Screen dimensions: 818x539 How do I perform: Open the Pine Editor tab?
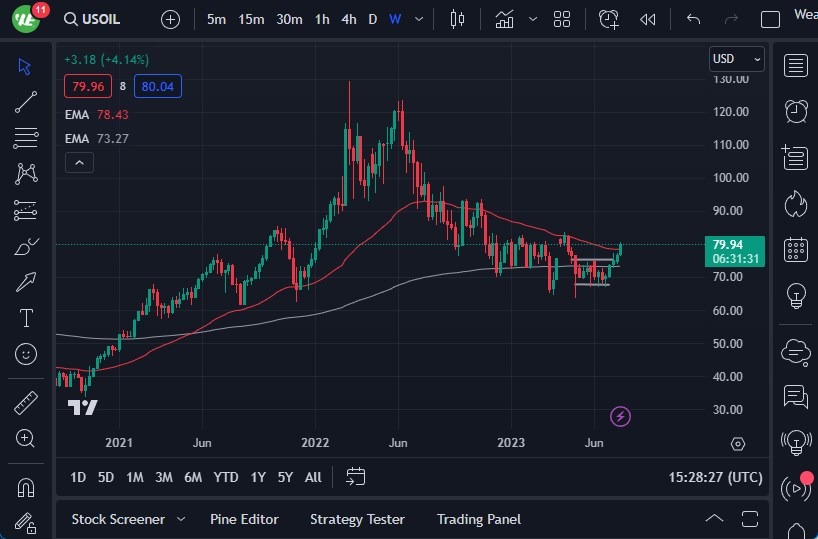(x=244, y=519)
